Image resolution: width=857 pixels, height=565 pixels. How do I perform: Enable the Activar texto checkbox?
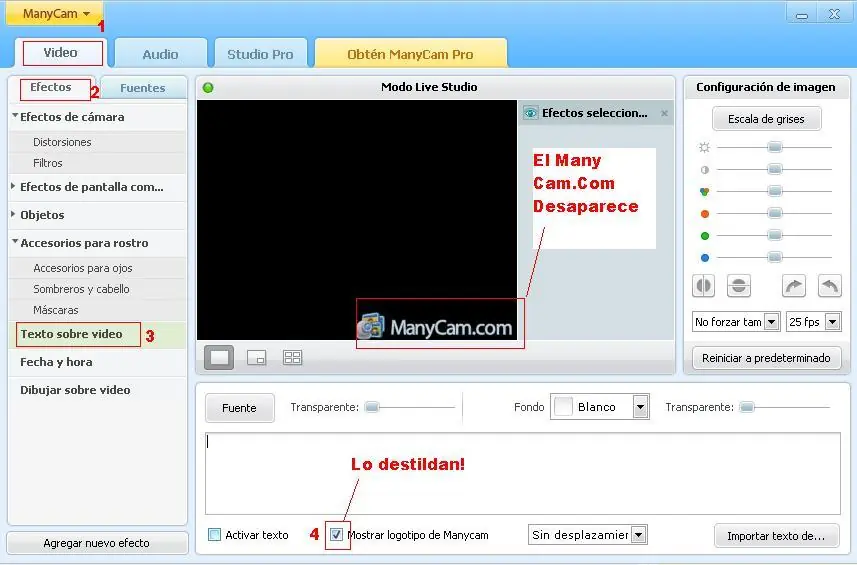[215, 534]
